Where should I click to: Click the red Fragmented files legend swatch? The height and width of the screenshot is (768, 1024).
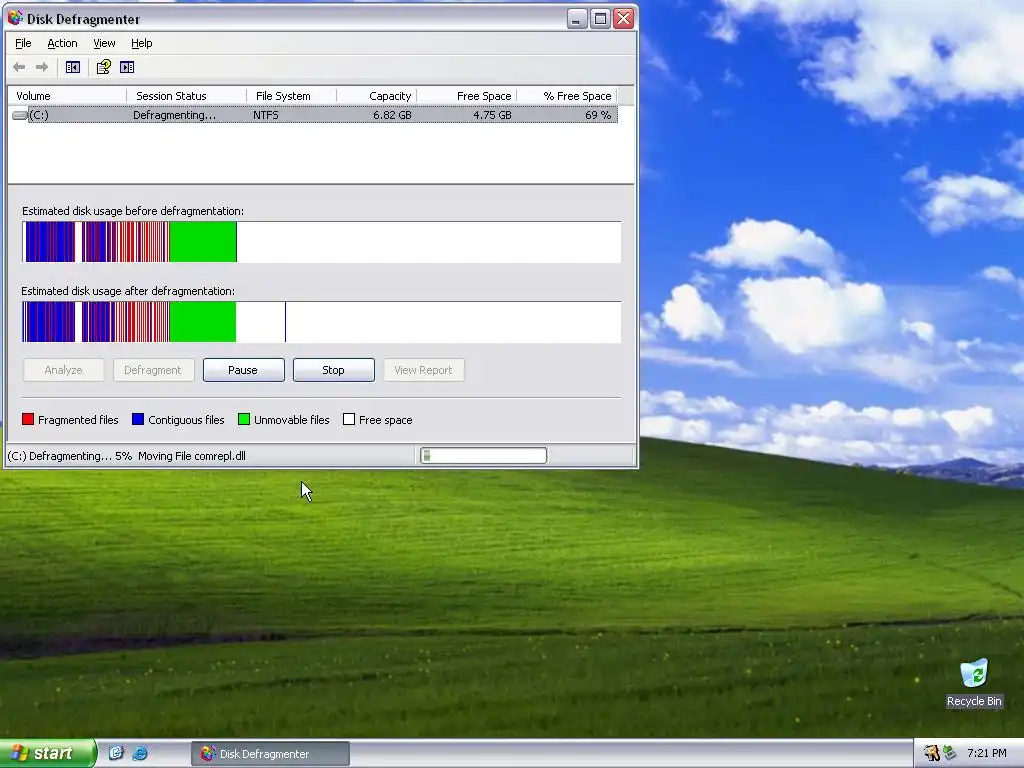27,419
